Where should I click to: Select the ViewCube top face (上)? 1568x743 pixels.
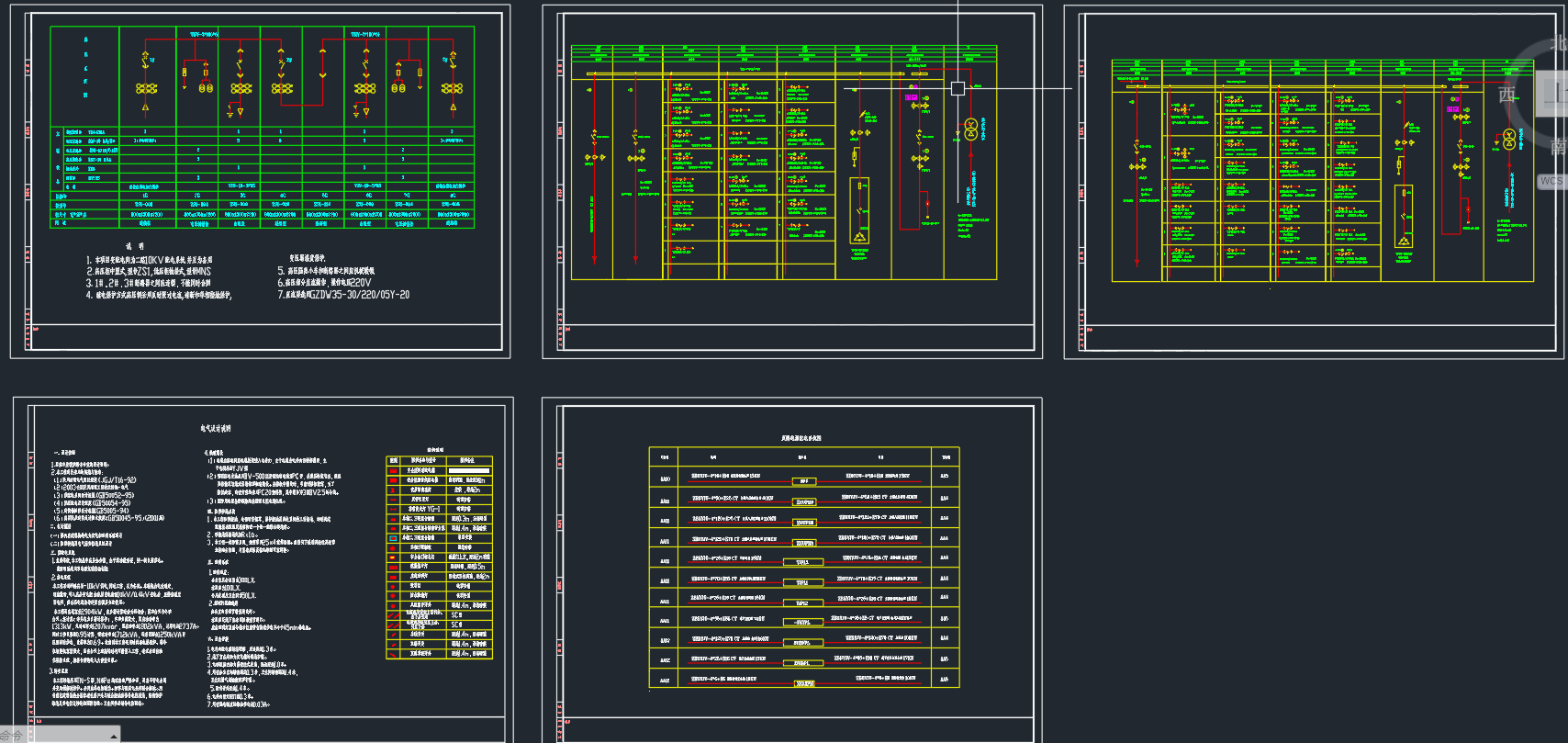[x=1555, y=92]
